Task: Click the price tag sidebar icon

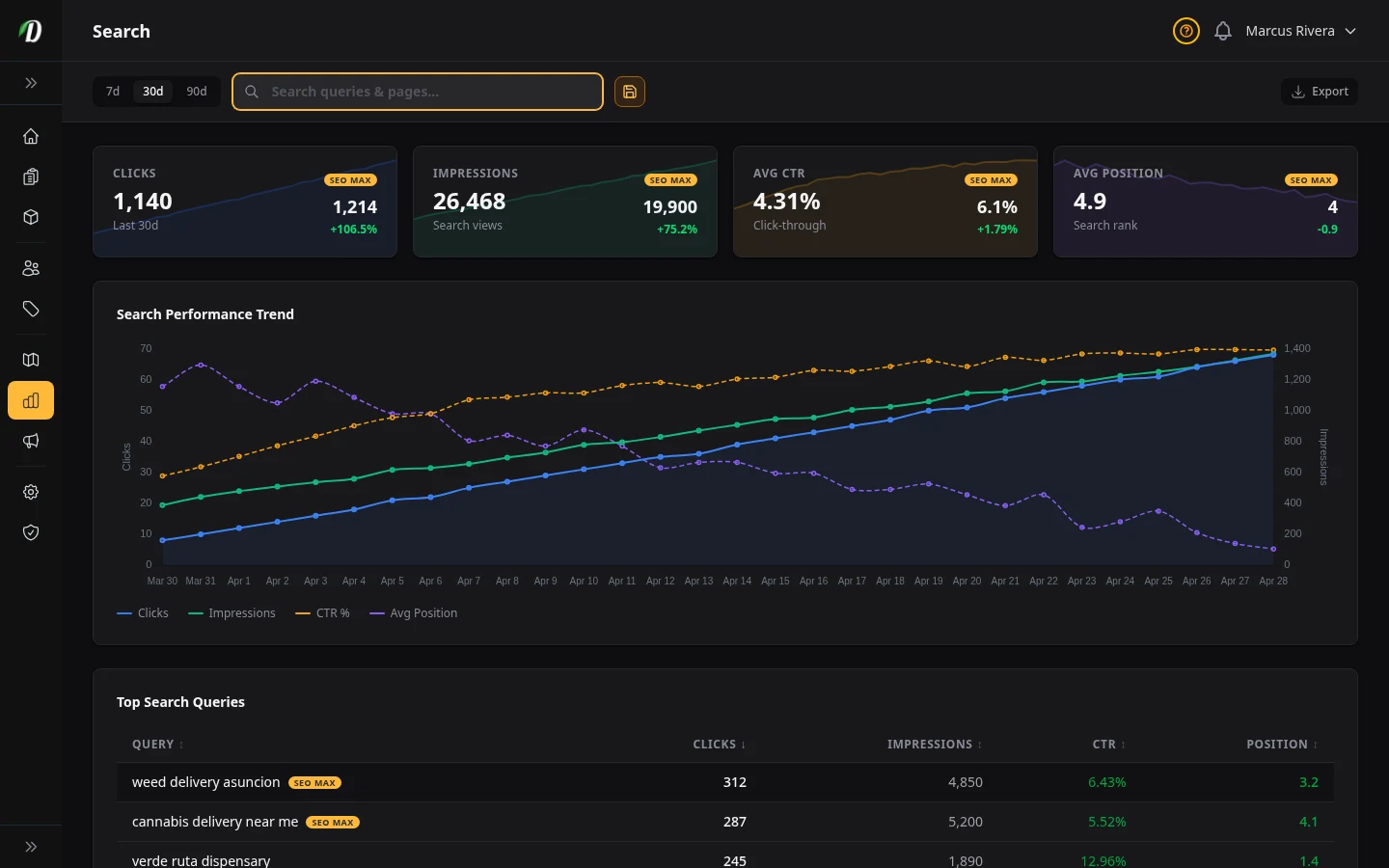Action: (x=31, y=309)
